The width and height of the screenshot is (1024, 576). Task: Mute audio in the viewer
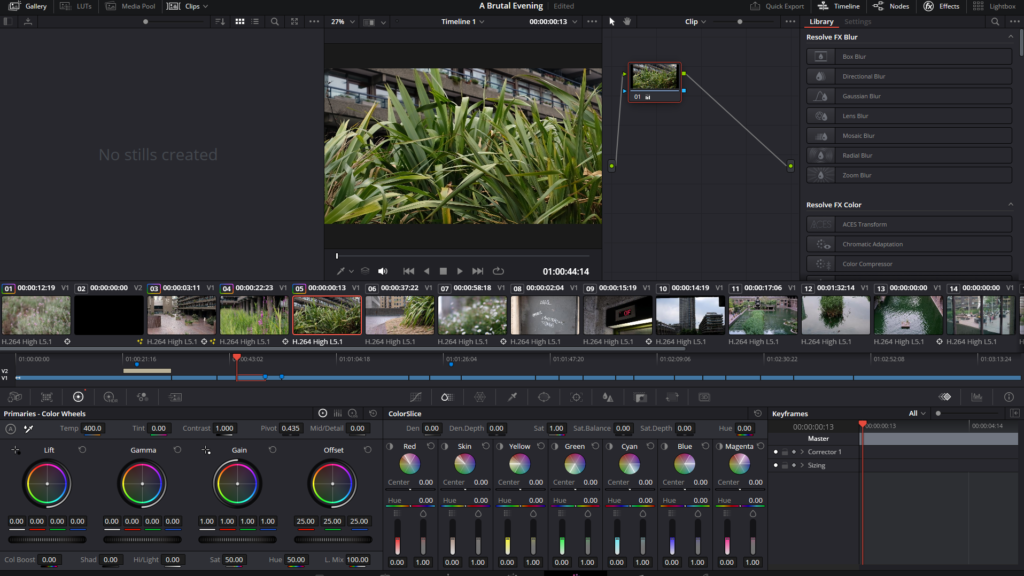(383, 270)
